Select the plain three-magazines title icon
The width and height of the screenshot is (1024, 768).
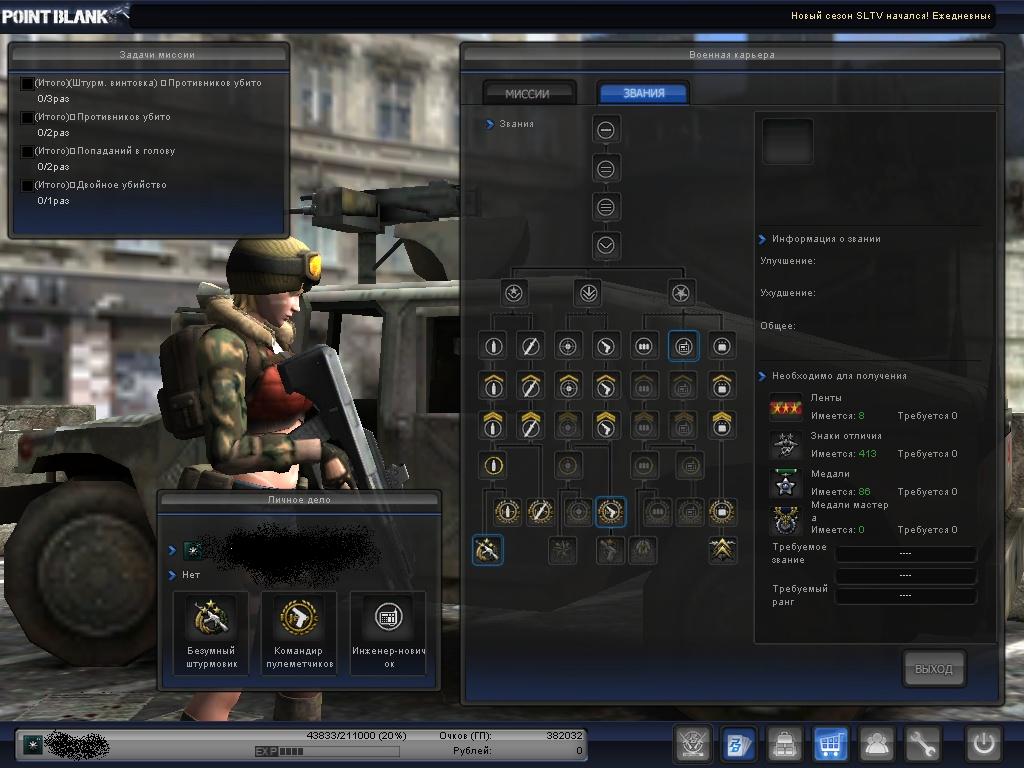[x=644, y=346]
